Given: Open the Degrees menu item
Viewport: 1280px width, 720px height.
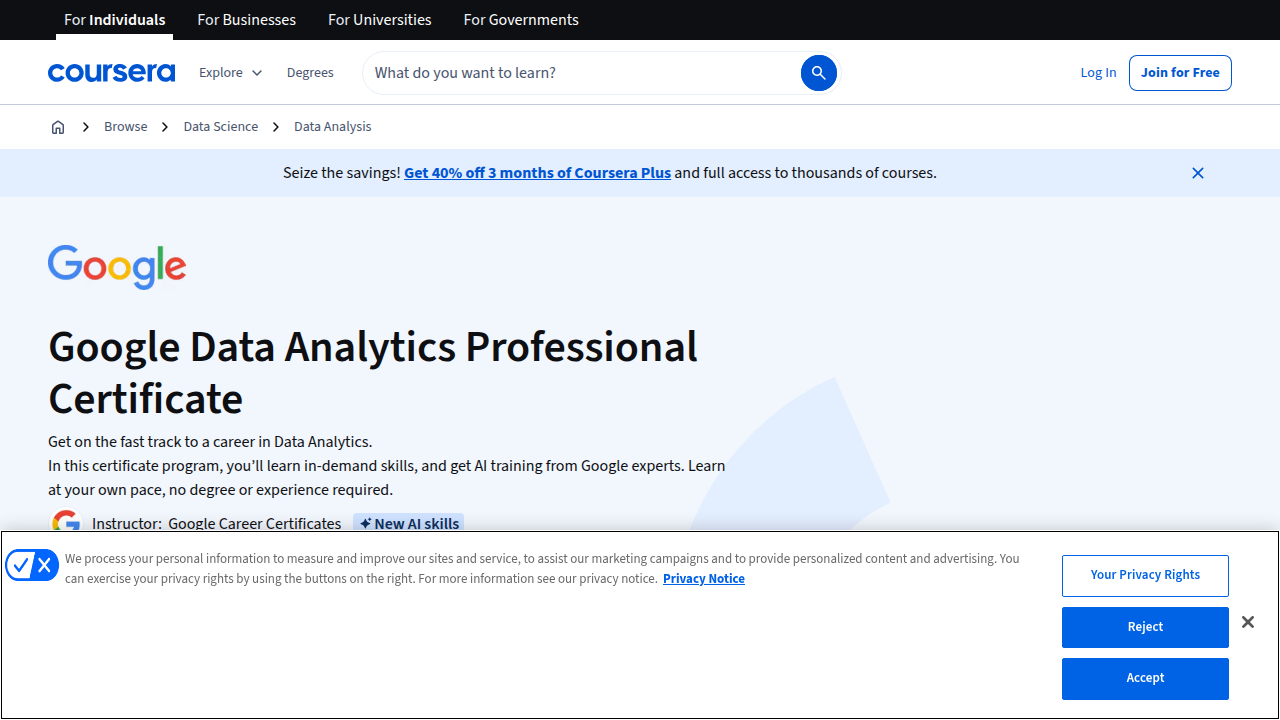Looking at the screenshot, I should point(310,73).
